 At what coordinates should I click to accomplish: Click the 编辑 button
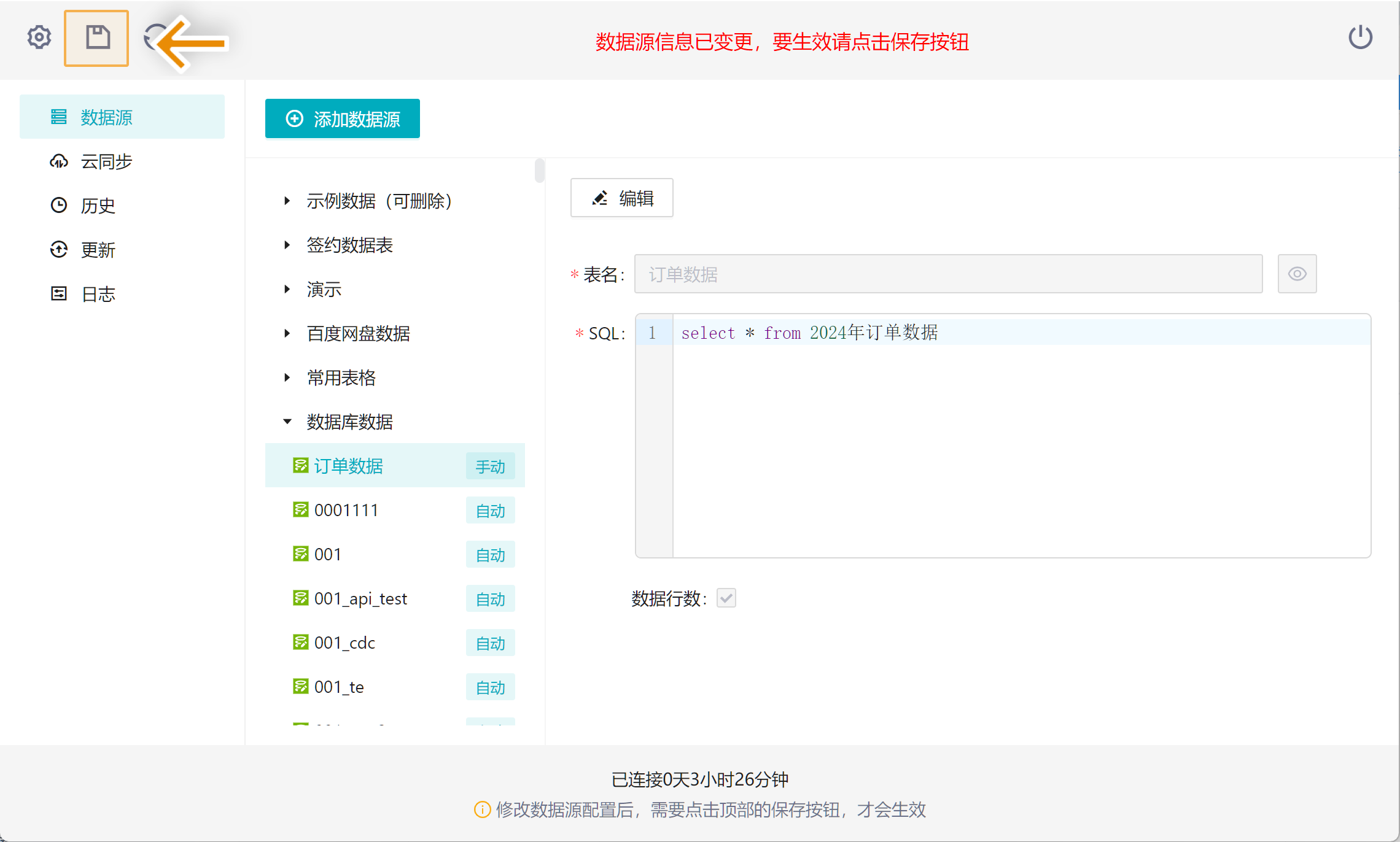pos(621,198)
